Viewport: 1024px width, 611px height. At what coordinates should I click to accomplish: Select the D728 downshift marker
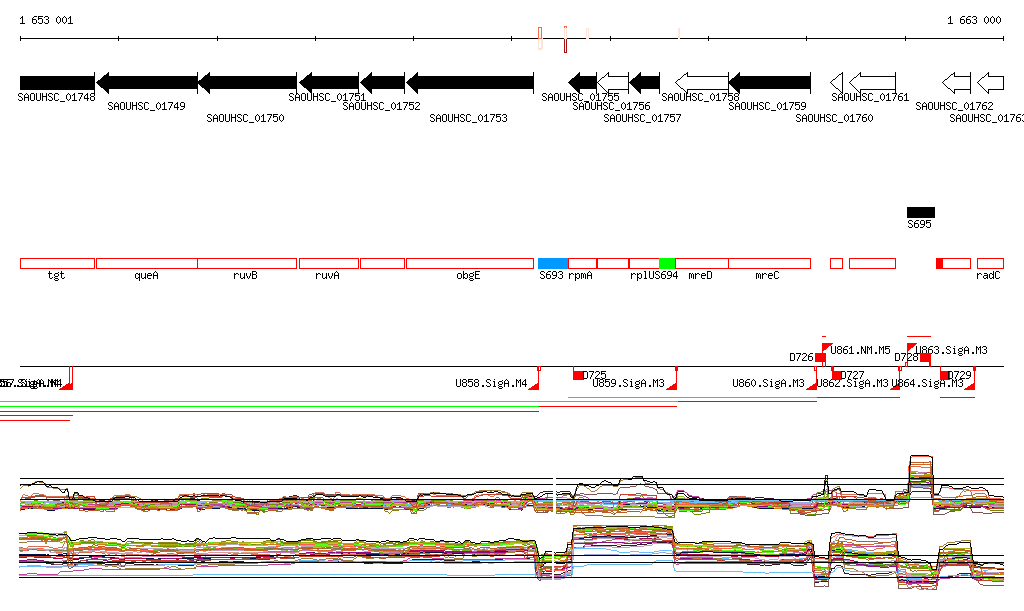925,358
